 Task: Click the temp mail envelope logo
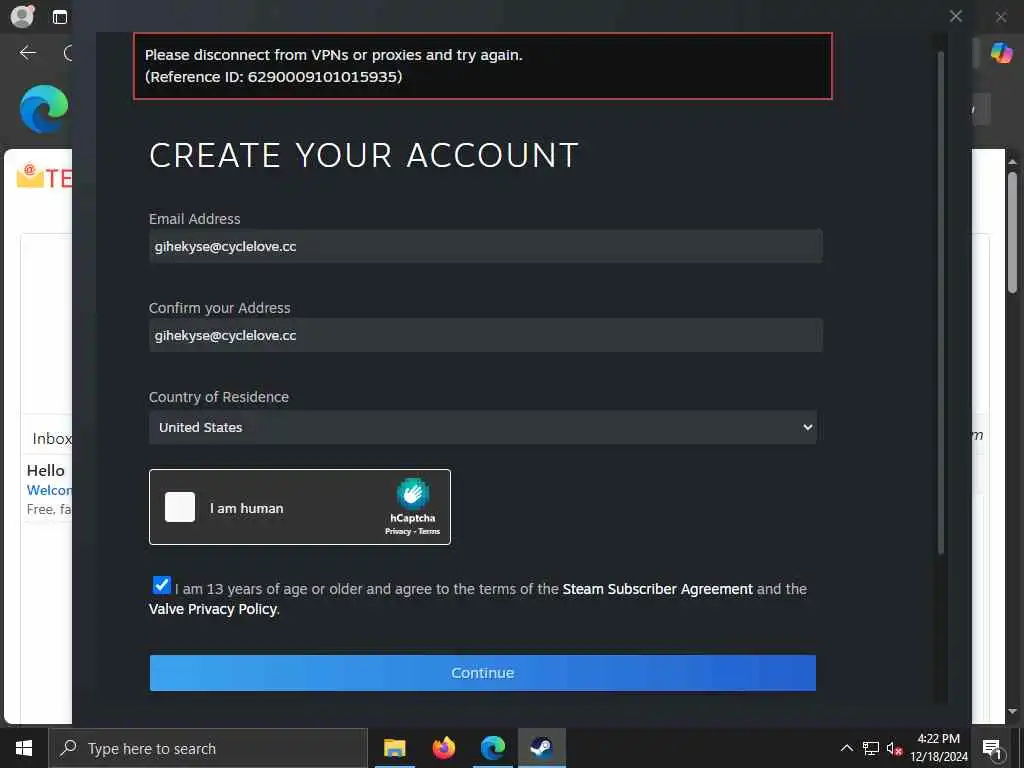pos(29,176)
